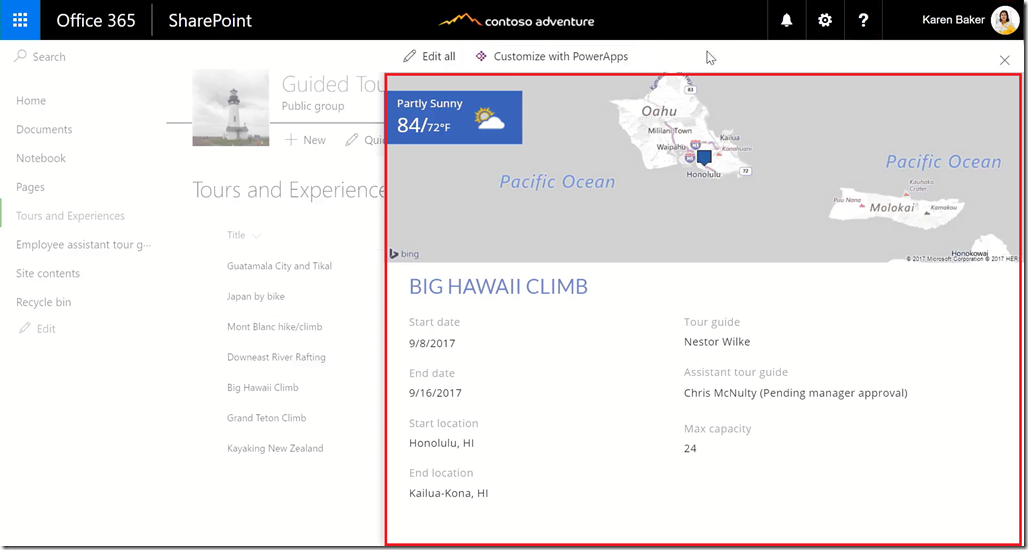Open Grand Teton Climb item
This screenshot has width=1028, height=550.
pos(266,418)
